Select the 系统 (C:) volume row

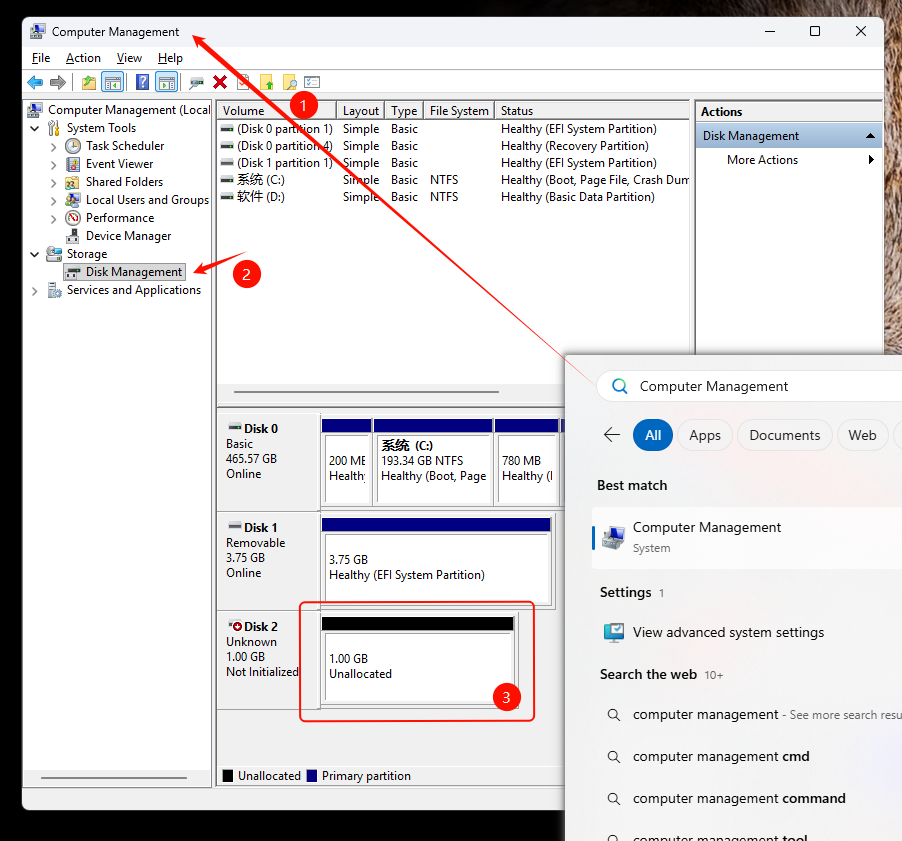pos(453,180)
